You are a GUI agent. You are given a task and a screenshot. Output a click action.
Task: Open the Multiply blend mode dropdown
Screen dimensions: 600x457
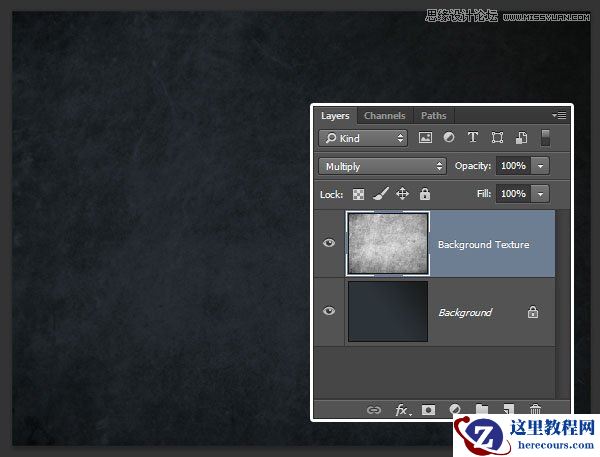[382, 166]
